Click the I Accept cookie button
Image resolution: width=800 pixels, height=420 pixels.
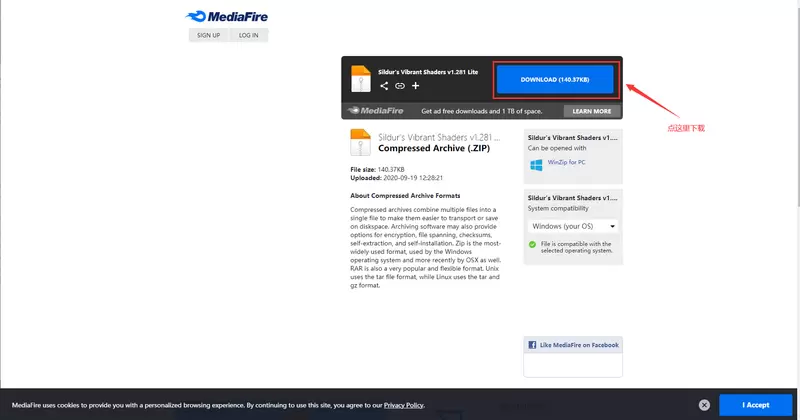(x=756, y=405)
